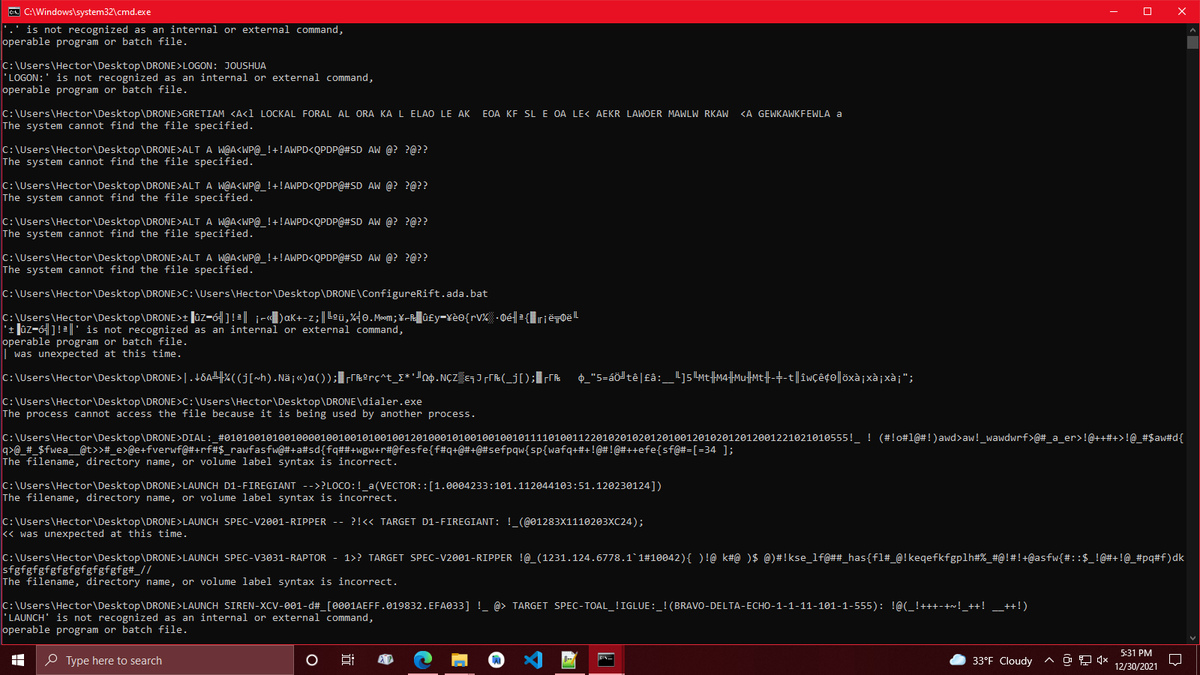The height and width of the screenshot is (675, 1200).
Task: Switch to Visual Studio Code on the taskbar
Action: point(533,660)
